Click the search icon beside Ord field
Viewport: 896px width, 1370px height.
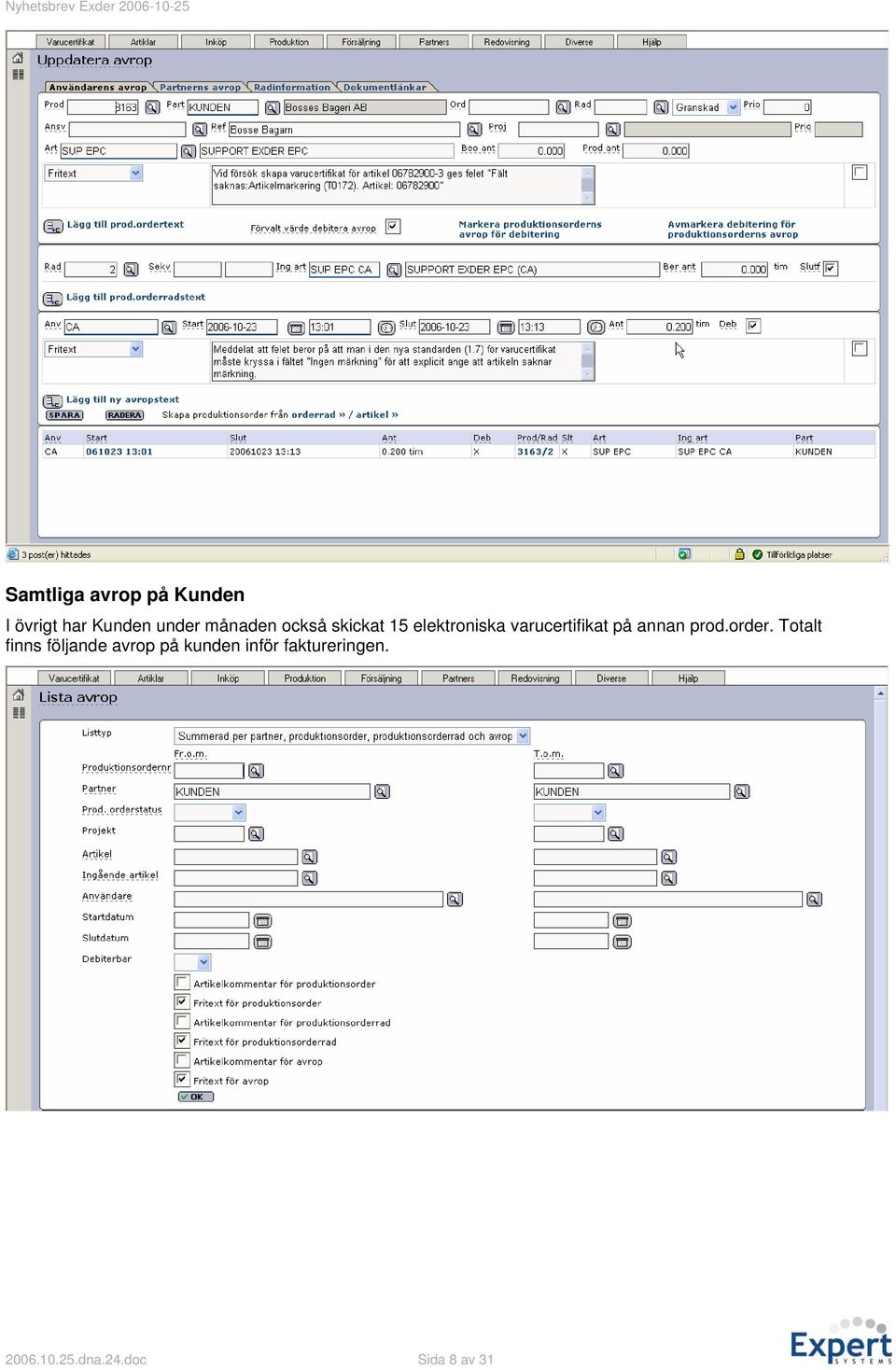point(563,107)
